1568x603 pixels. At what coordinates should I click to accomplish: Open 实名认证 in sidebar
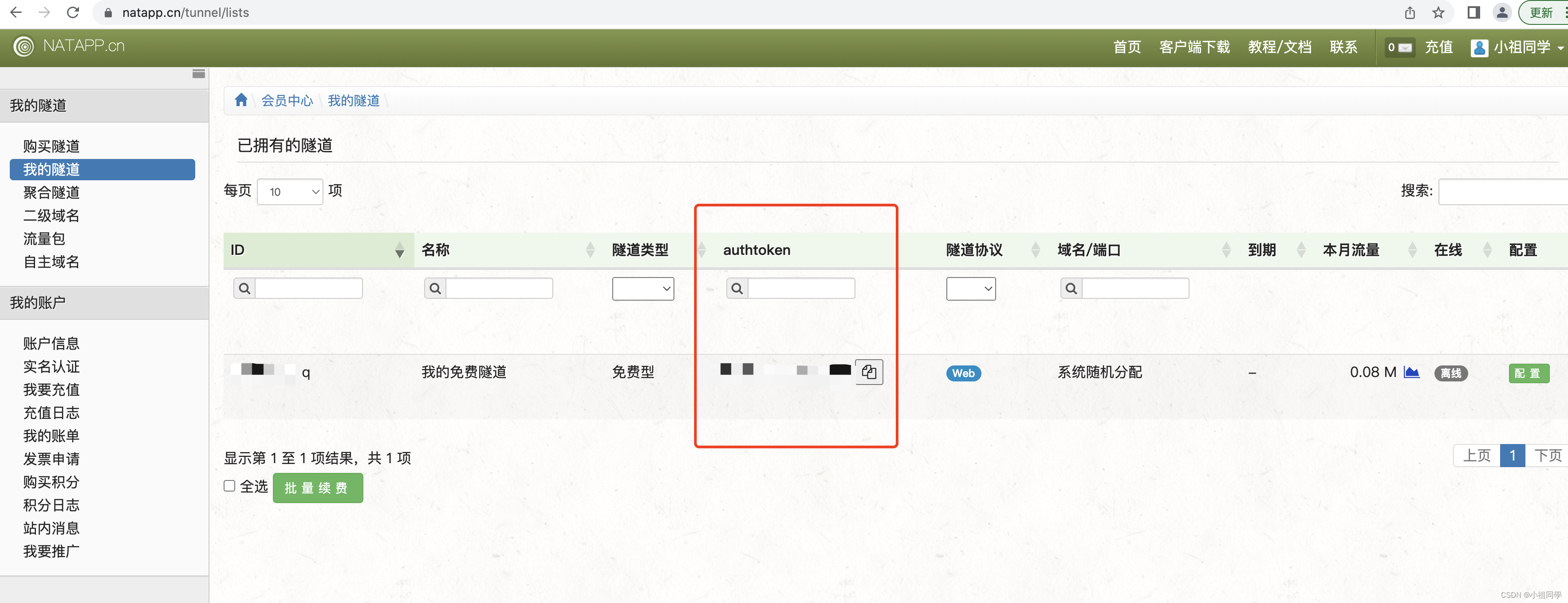52,367
